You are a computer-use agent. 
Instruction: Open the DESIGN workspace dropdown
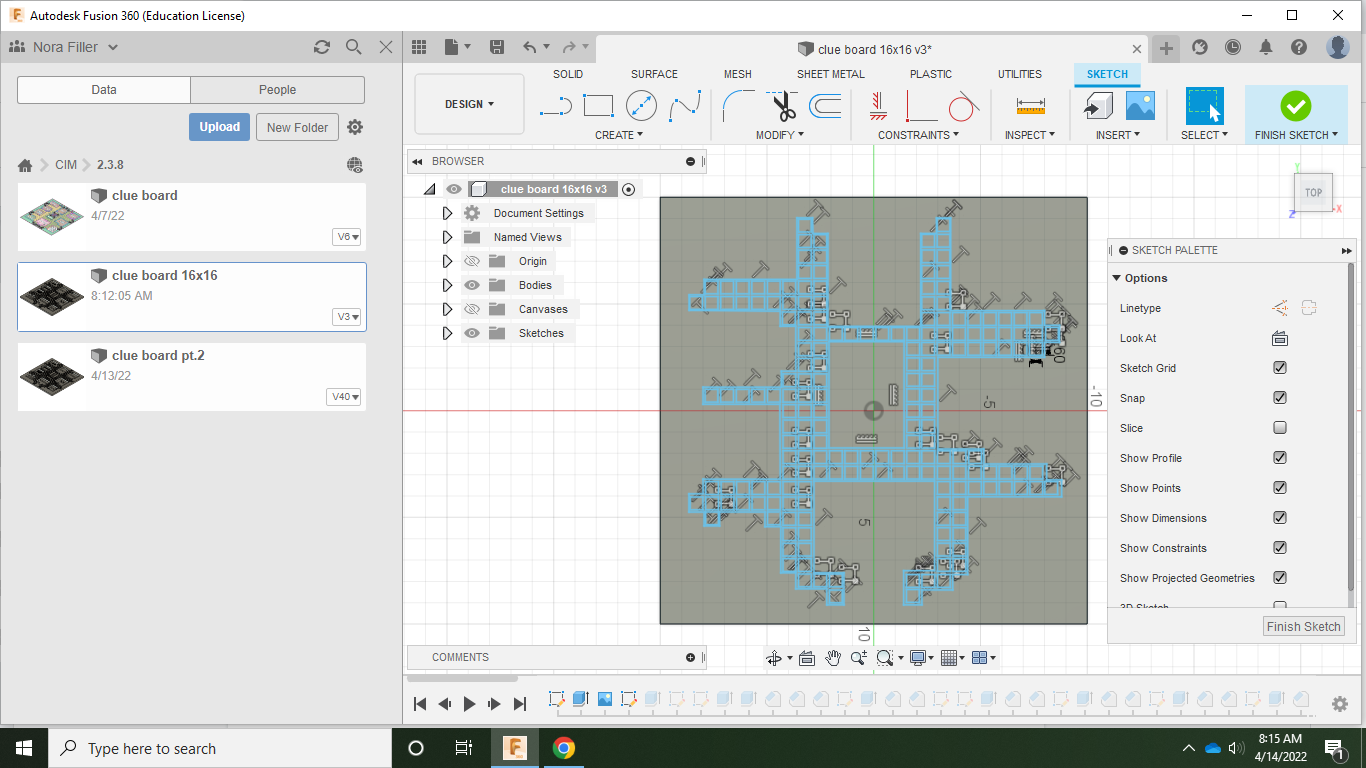(469, 104)
